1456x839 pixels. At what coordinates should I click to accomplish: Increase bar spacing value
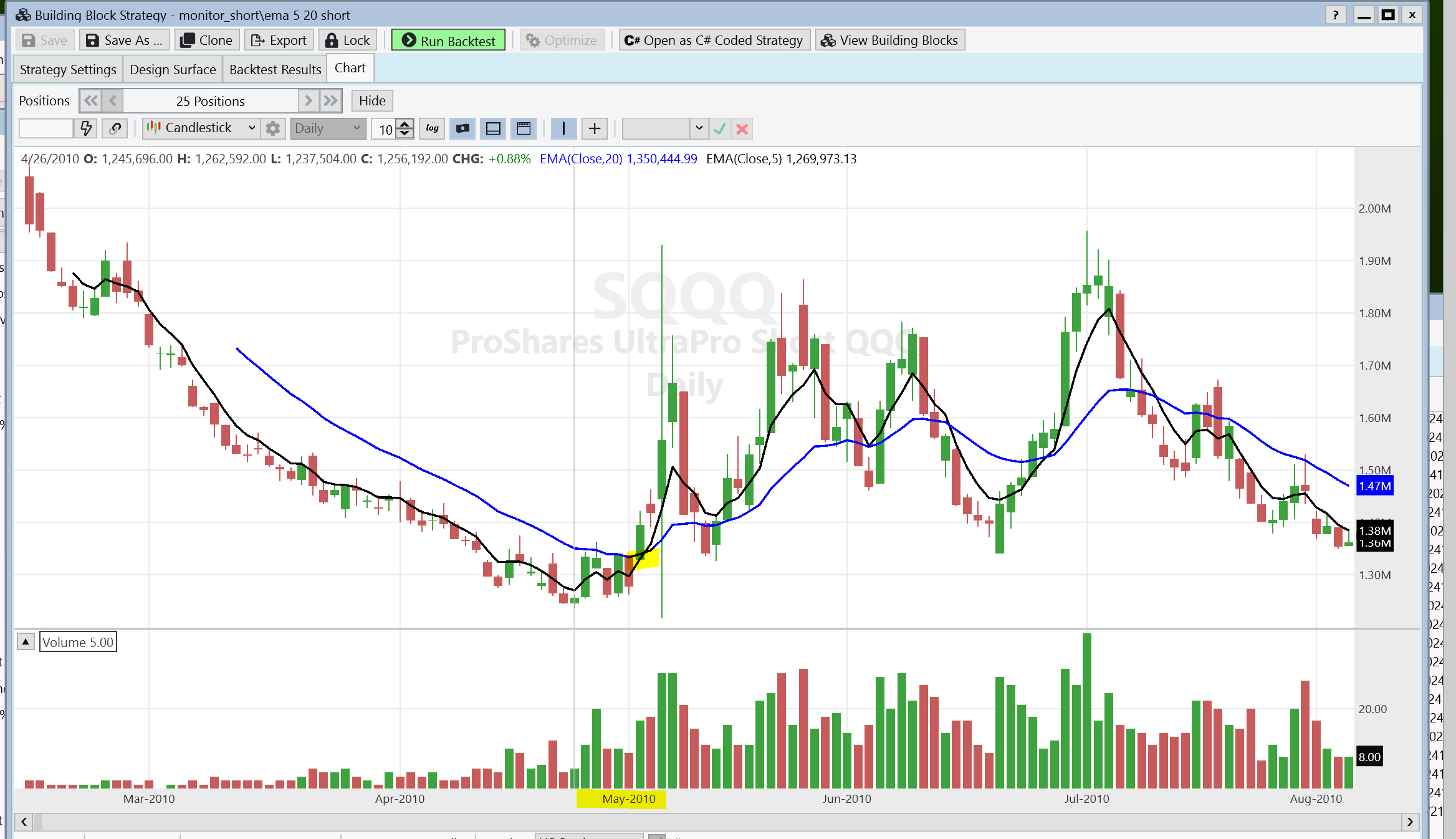405,123
